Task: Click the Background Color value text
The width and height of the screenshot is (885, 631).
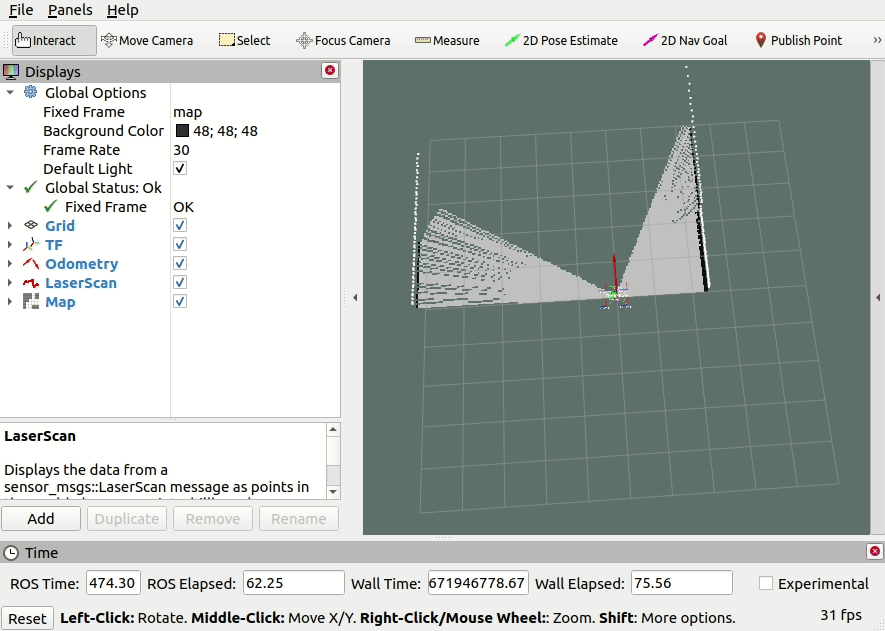Action: (225, 131)
